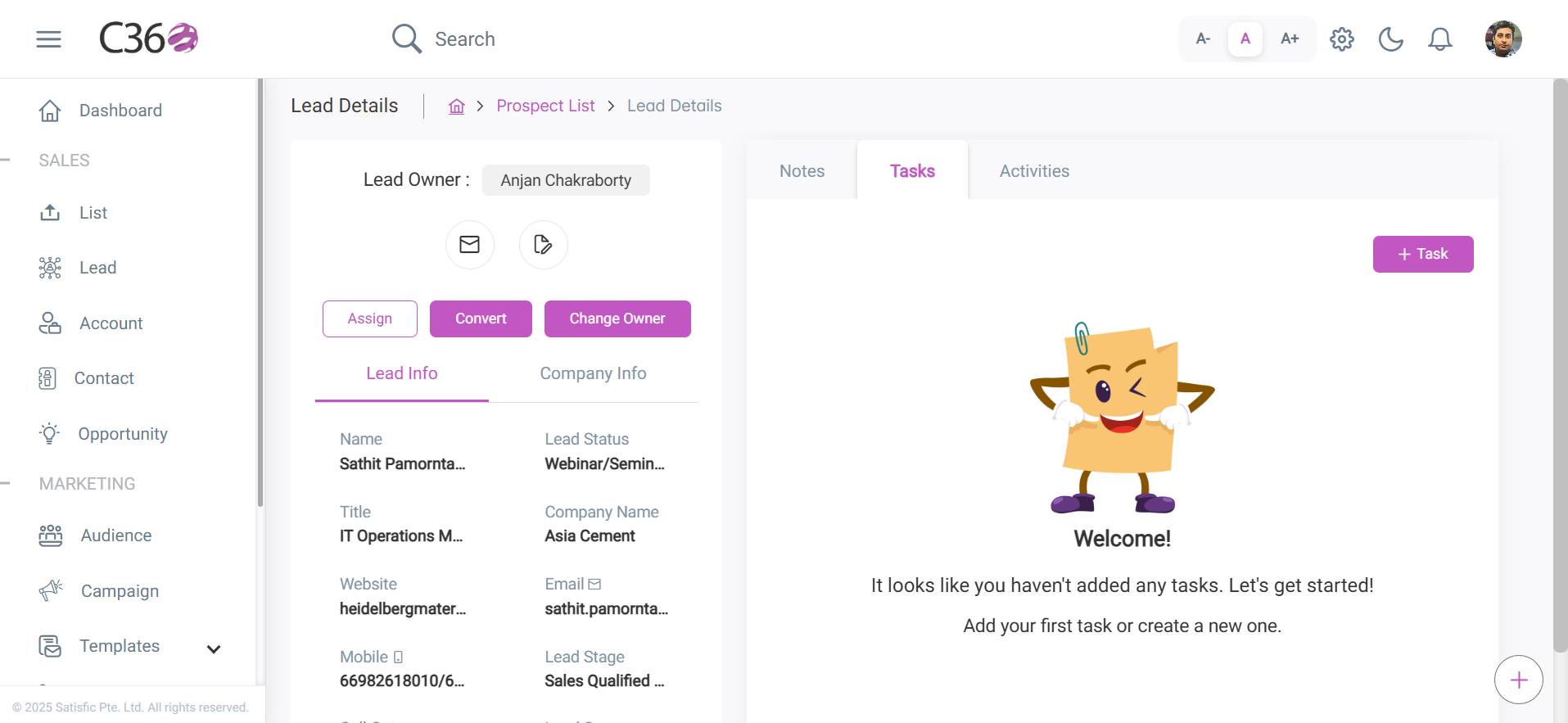Open the user profile avatar
The image size is (1568, 723).
(x=1503, y=38)
